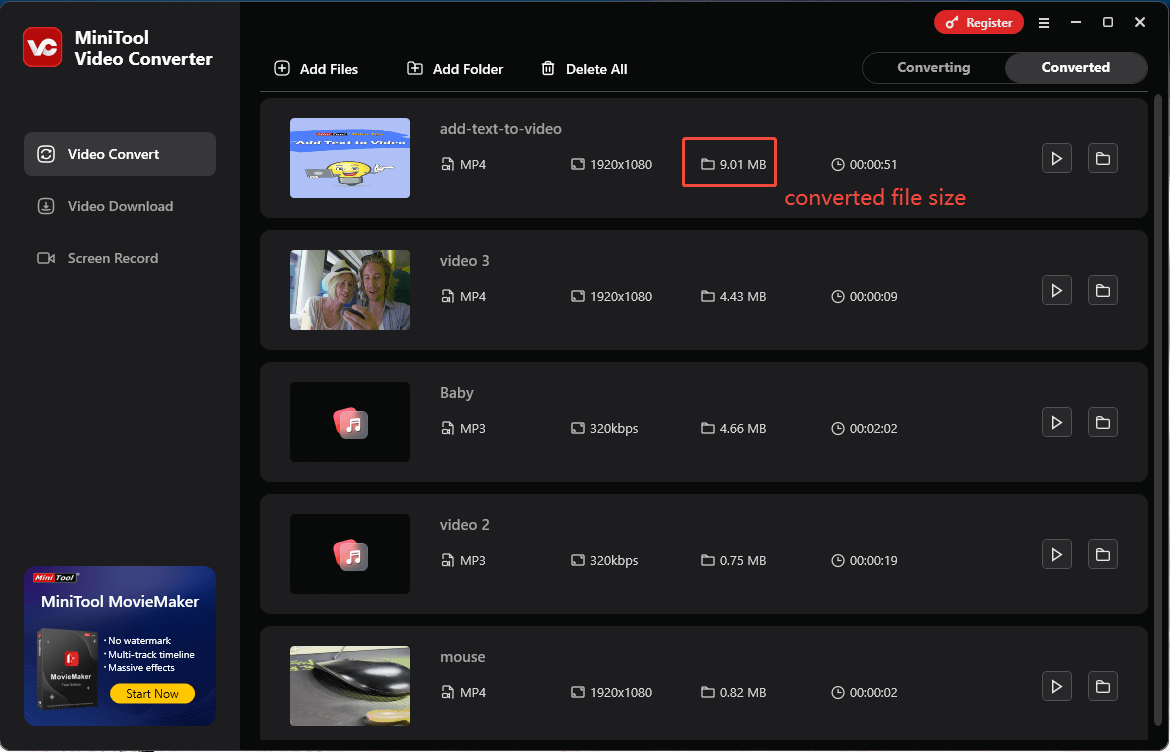Play the mouse MP4 file

click(x=1057, y=686)
